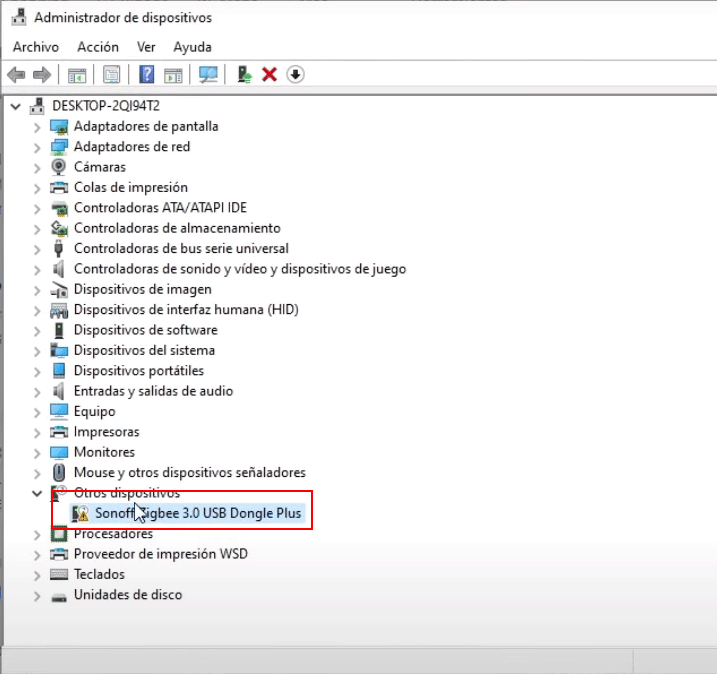This screenshot has width=717, height=674.
Task: Select the DESKTOP-2QI94T2 root node
Action: pyautogui.click(x=105, y=106)
